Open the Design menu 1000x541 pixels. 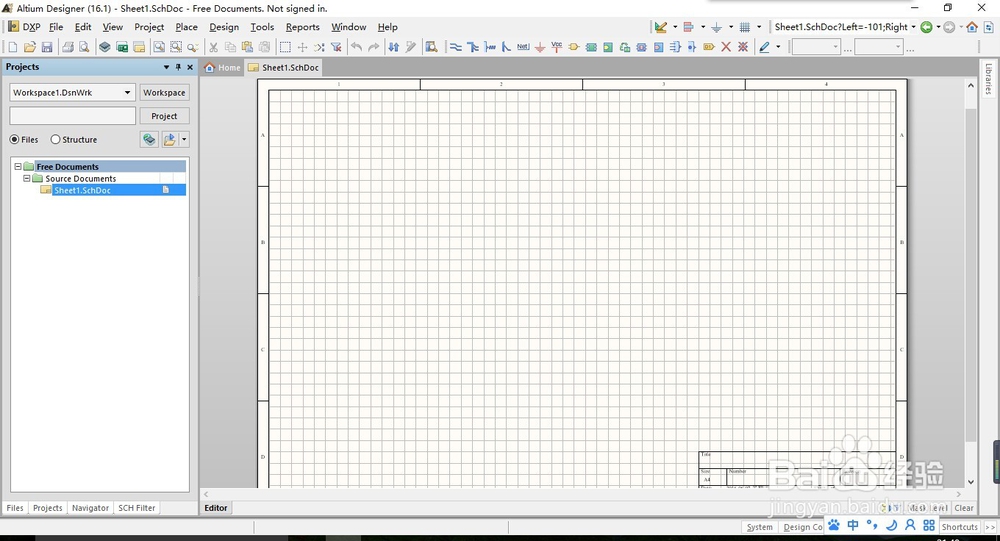[x=224, y=27]
